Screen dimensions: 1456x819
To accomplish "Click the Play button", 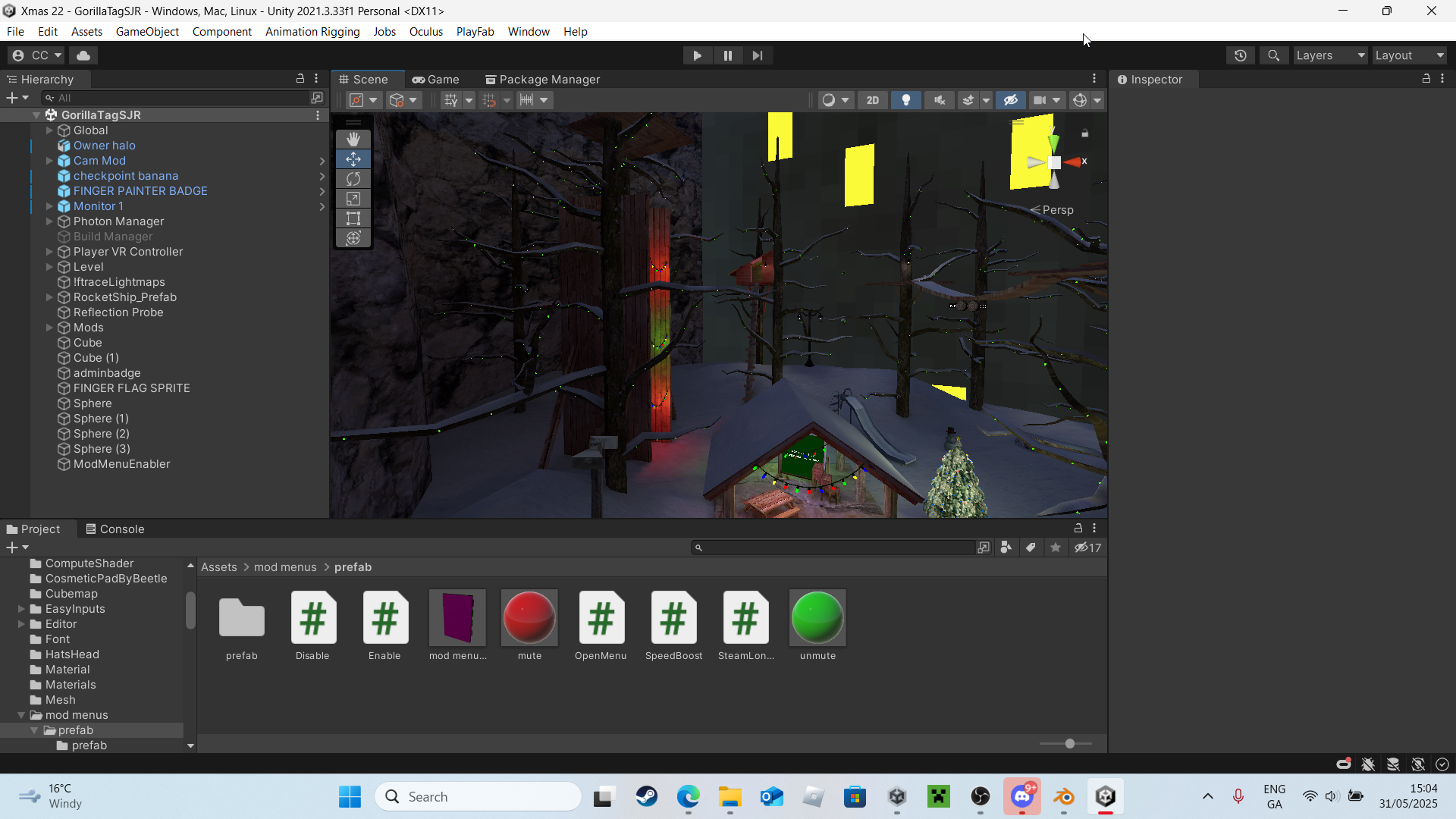I will tap(697, 55).
